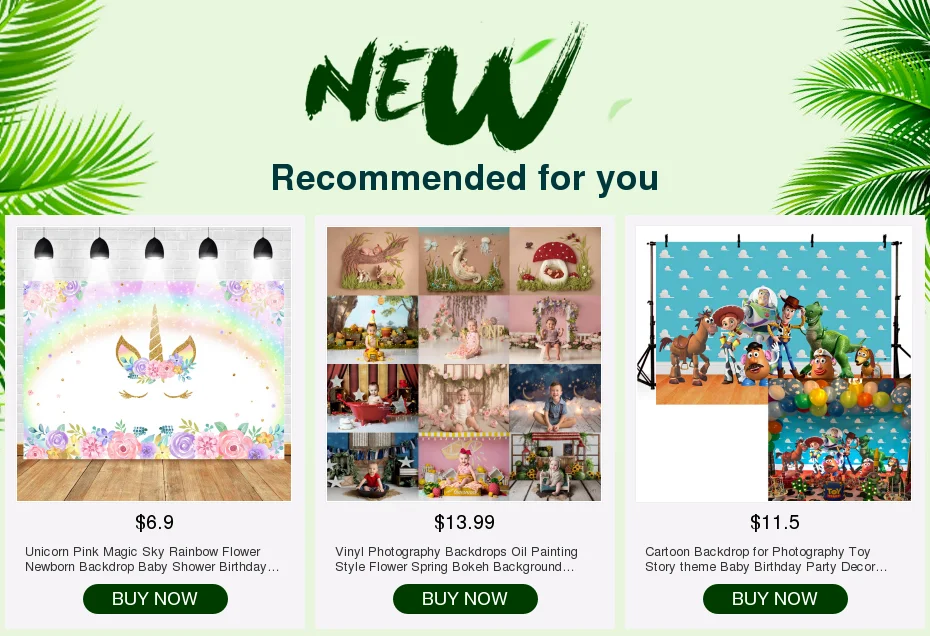The width and height of the screenshot is (930, 636).
Task: Click BUY NOW under the $13.99 vinyl backdrops
Action: (x=465, y=599)
